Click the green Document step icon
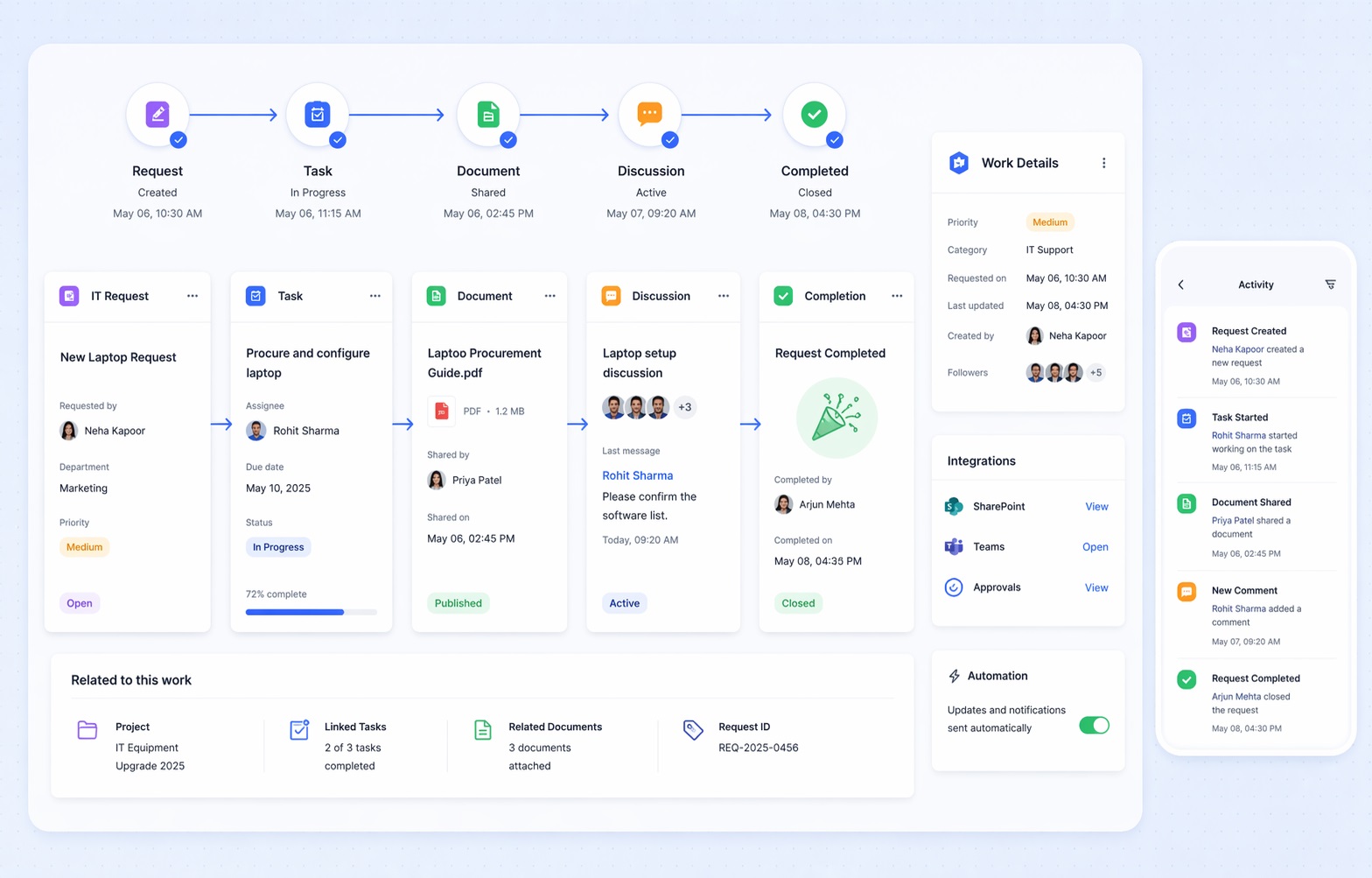This screenshot has height=878, width=1372. click(x=488, y=114)
